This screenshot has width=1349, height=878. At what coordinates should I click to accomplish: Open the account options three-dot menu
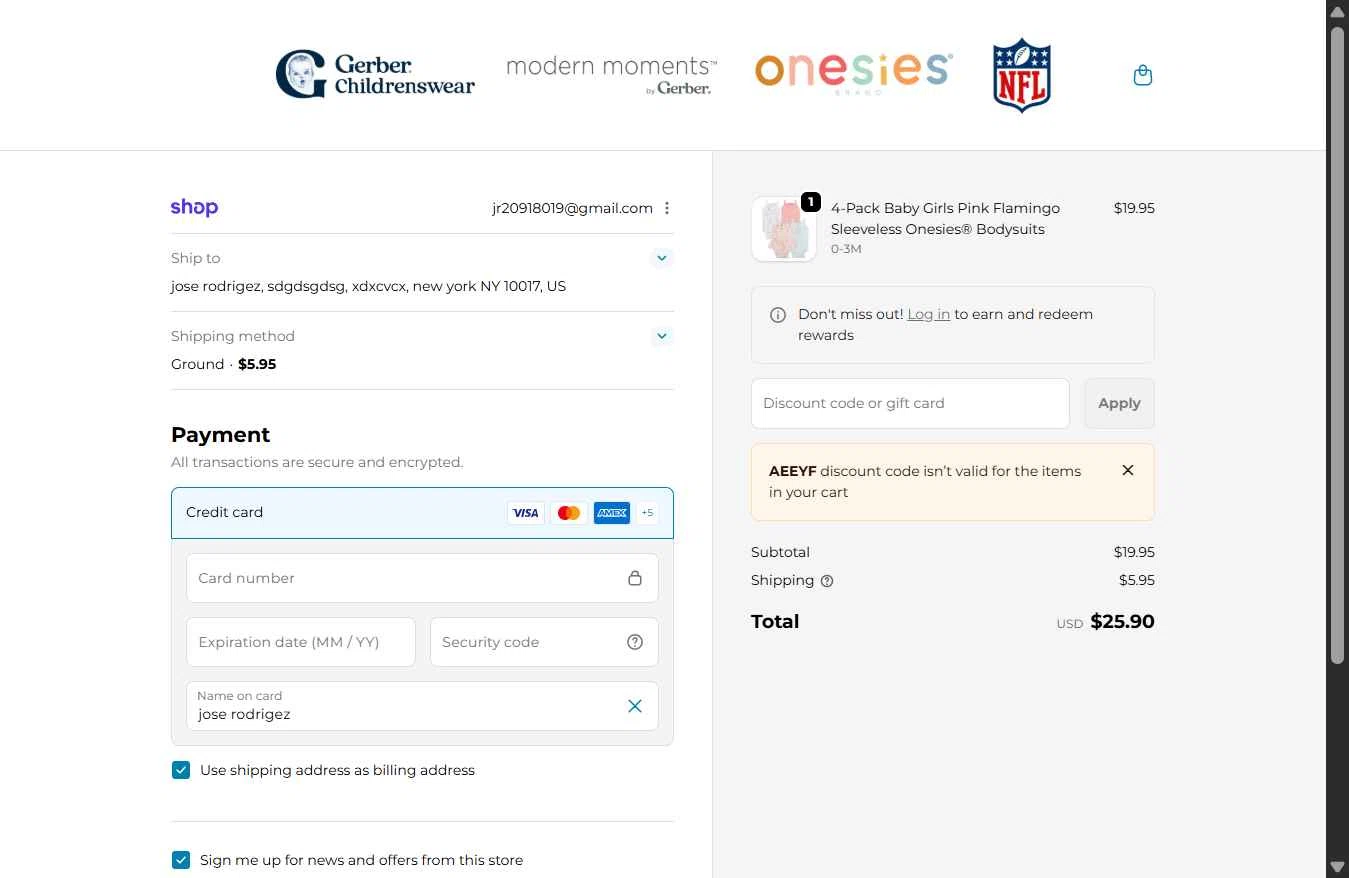click(x=667, y=208)
